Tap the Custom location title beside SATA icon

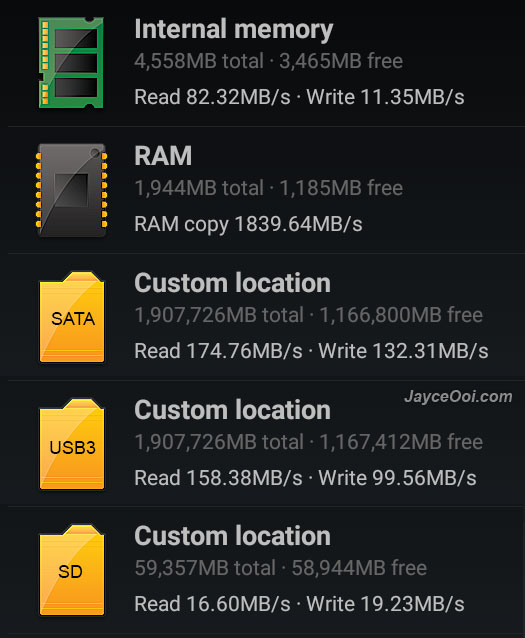coord(232,283)
